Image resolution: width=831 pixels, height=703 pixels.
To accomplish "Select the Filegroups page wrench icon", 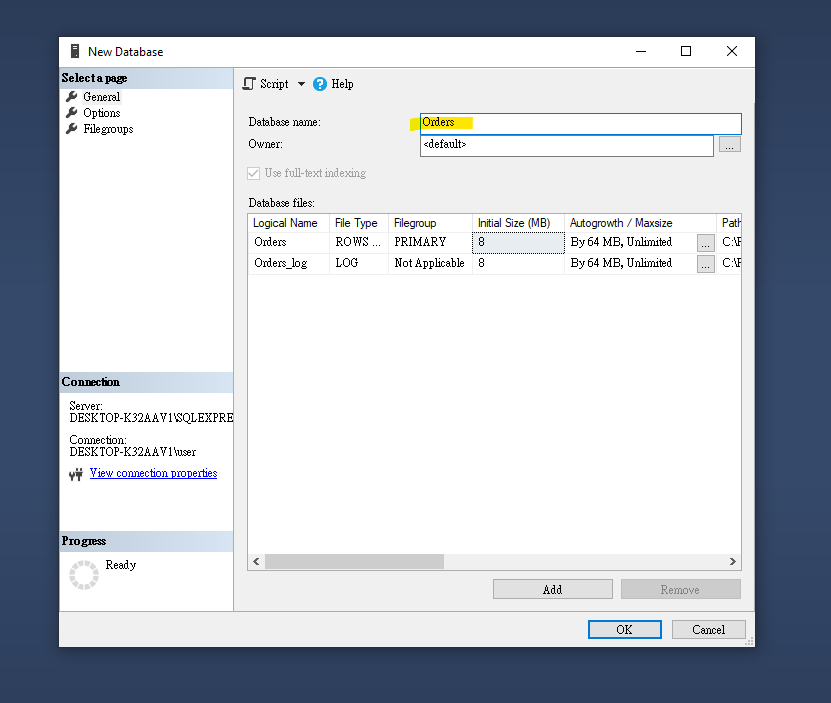I will tap(72, 129).
